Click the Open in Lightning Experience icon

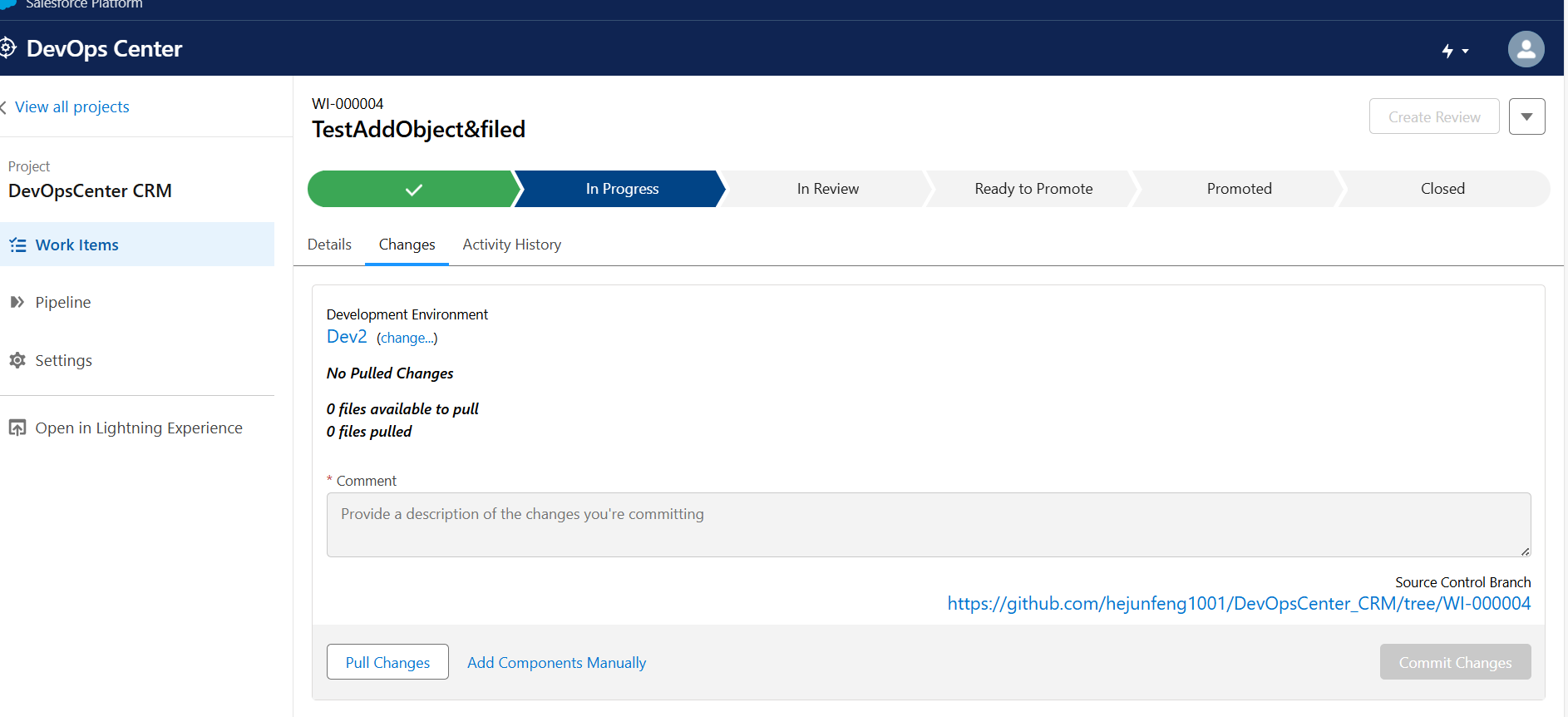point(17,428)
